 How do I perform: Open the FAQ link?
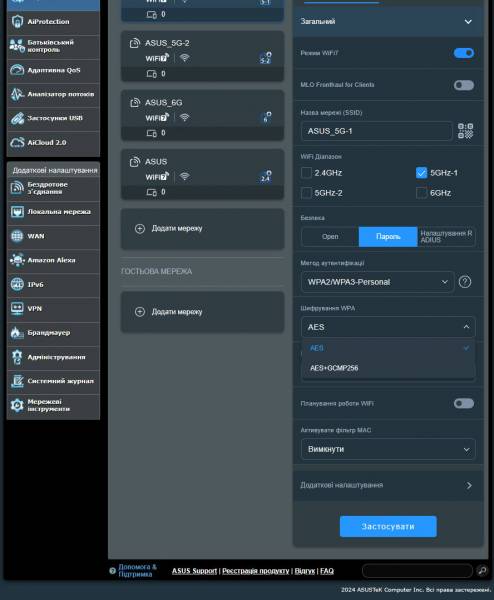coord(327,571)
